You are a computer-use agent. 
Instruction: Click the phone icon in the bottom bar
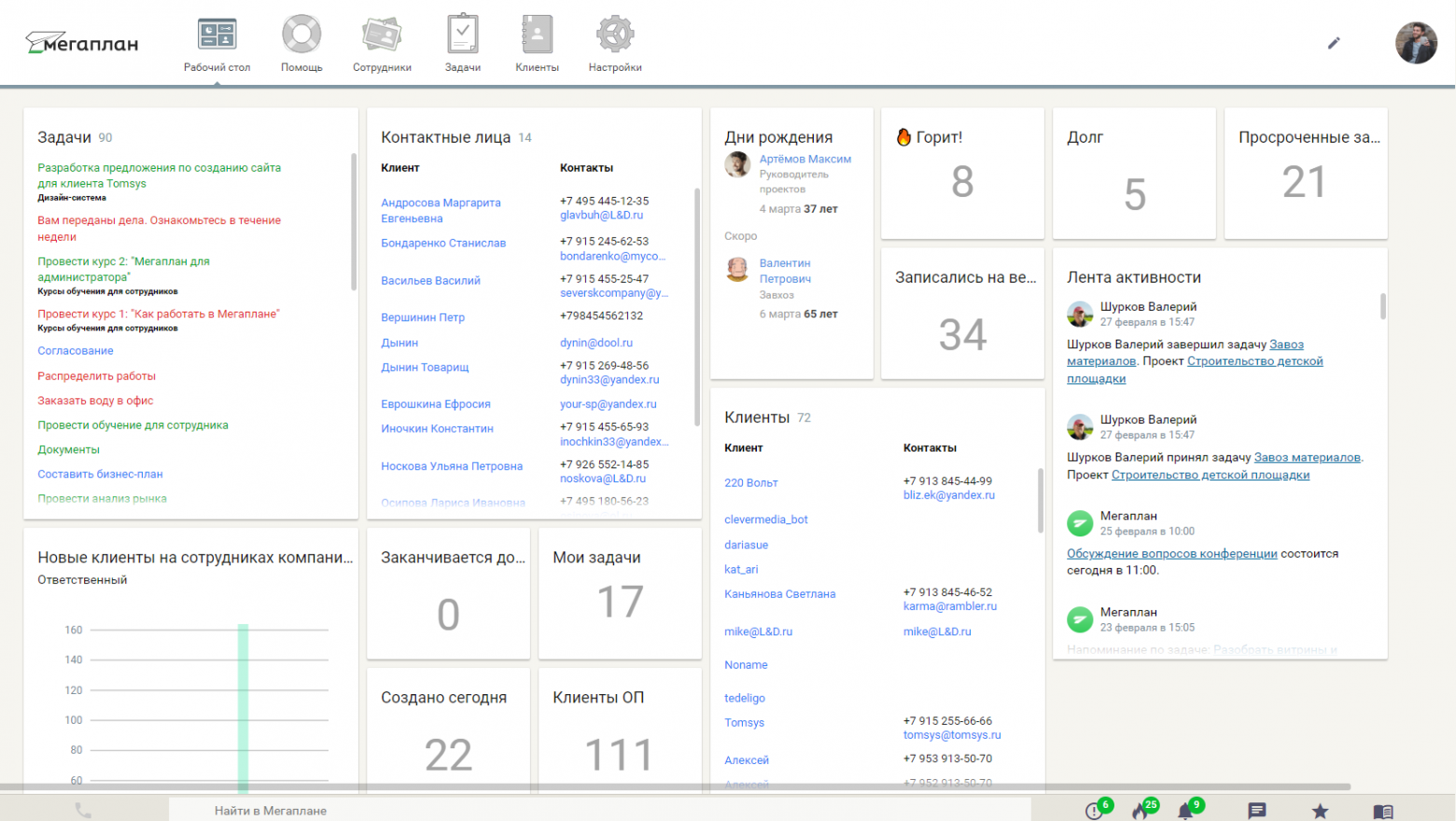click(x=83, y=810)
